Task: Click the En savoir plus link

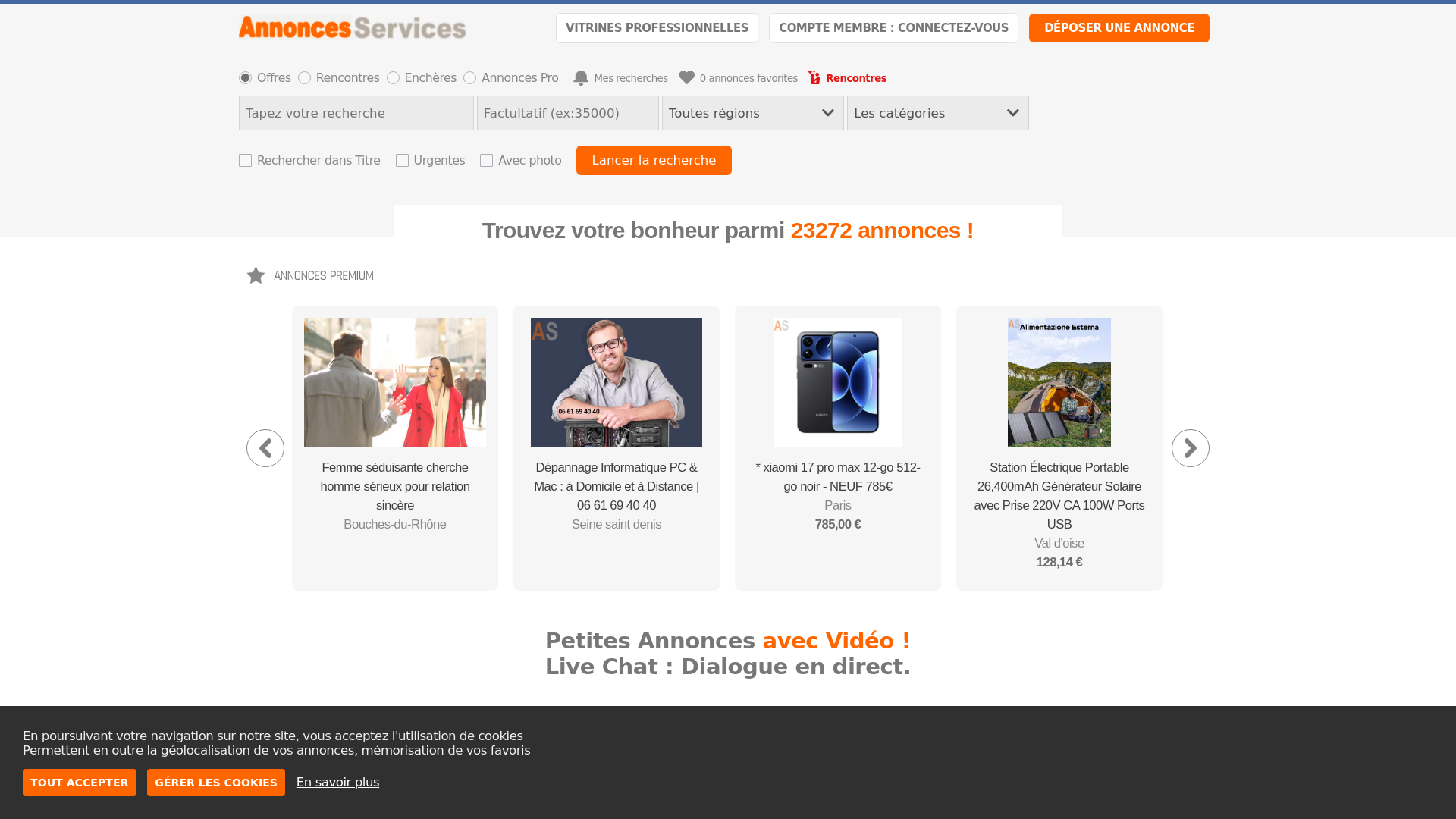Action: [337, 782]
